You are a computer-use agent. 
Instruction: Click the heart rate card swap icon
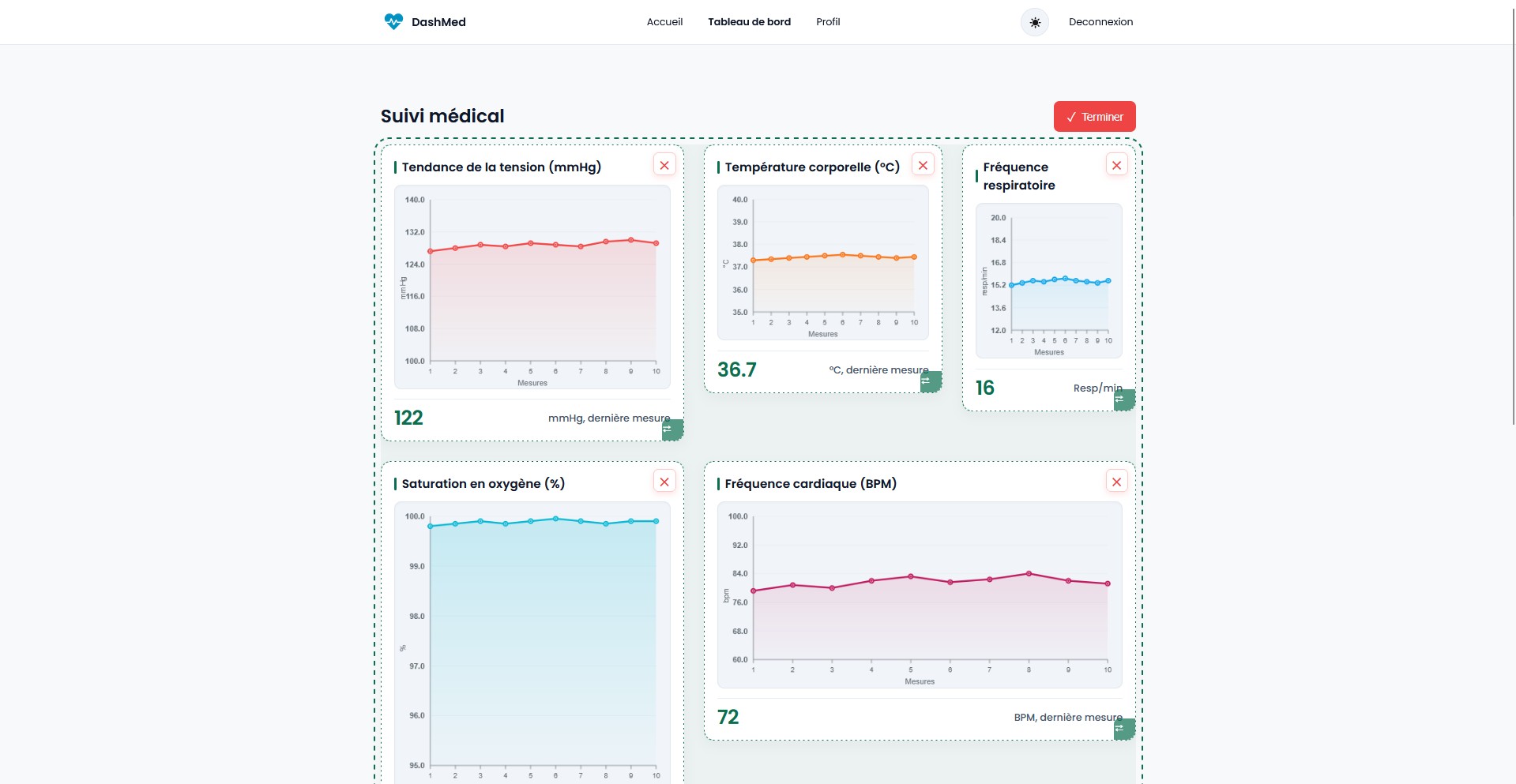1123,729
